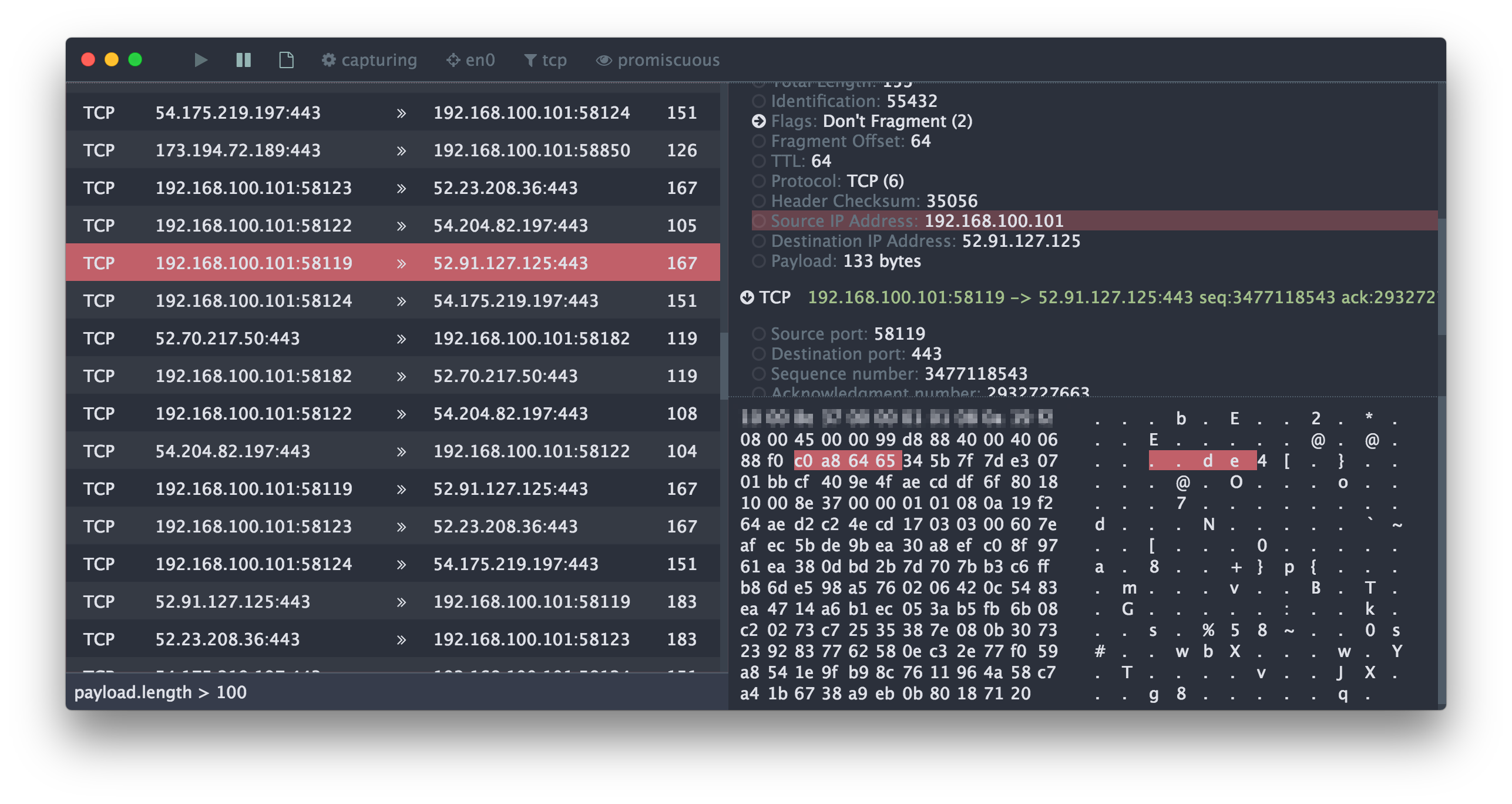Click the new document icon in toolbar
Viewport: 1512px width, 804px height.
point(286,60)
